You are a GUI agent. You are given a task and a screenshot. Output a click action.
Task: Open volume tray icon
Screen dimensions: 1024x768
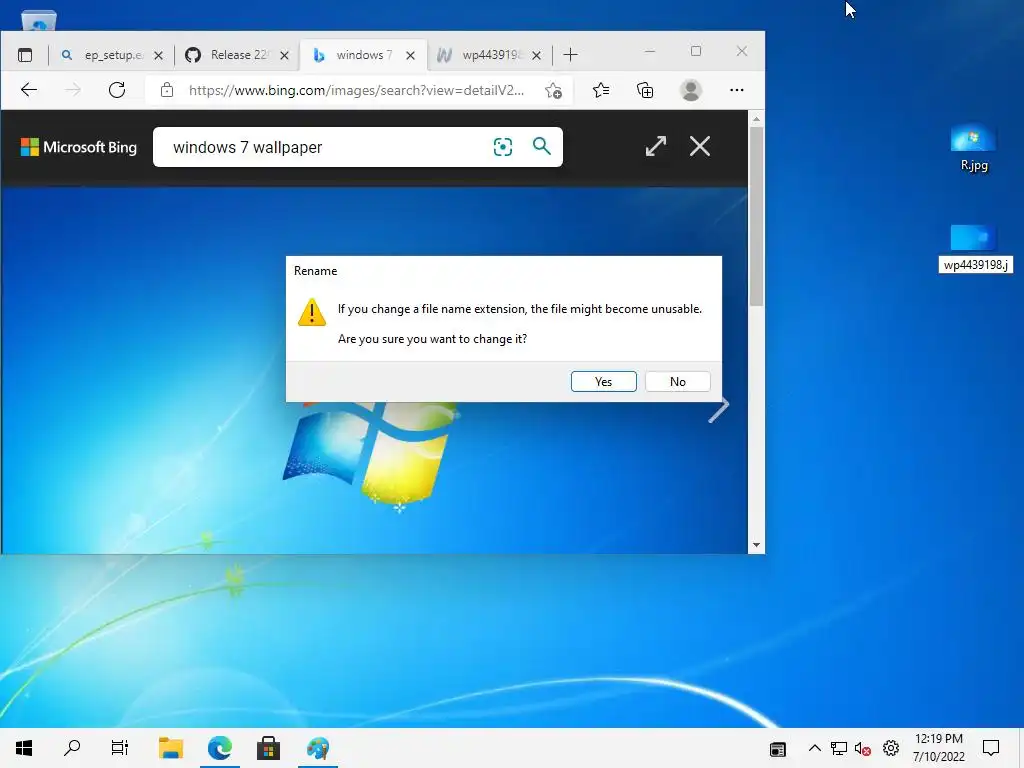click(863, 748)
